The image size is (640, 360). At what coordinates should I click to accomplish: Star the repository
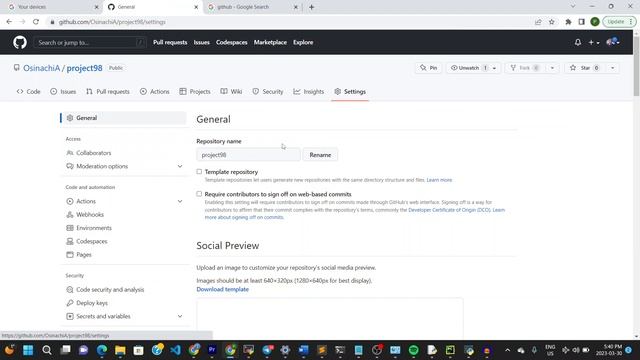(585, 68)
